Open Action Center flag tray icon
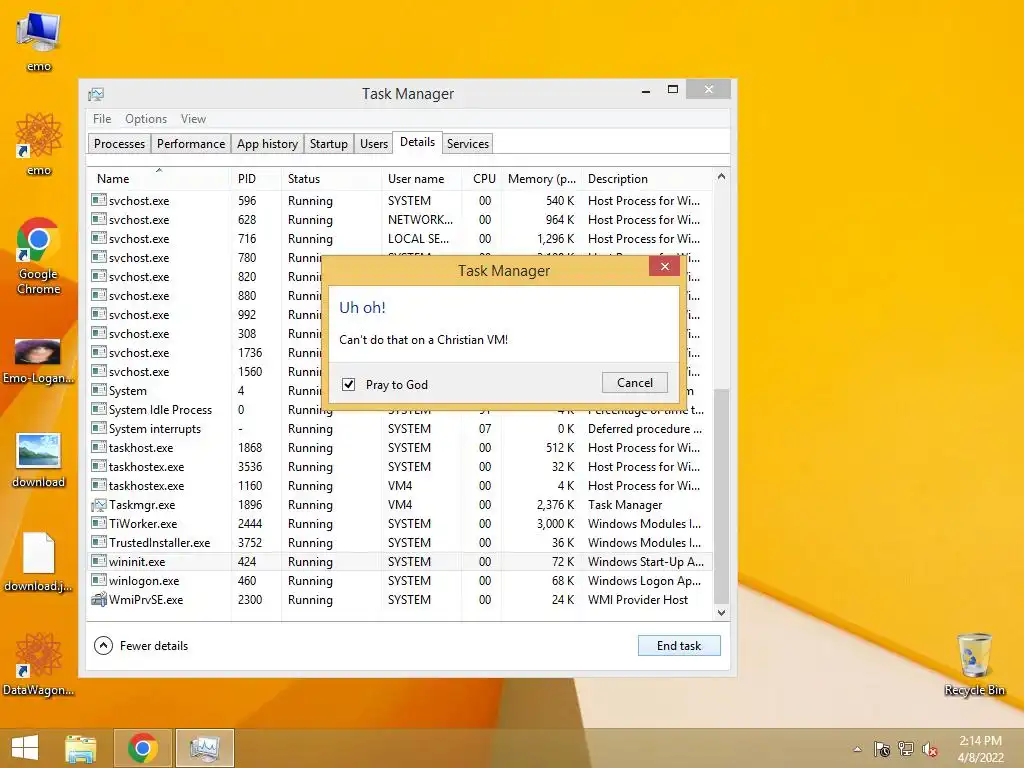Screen dimensions: 1024x768 coord(882,749)
